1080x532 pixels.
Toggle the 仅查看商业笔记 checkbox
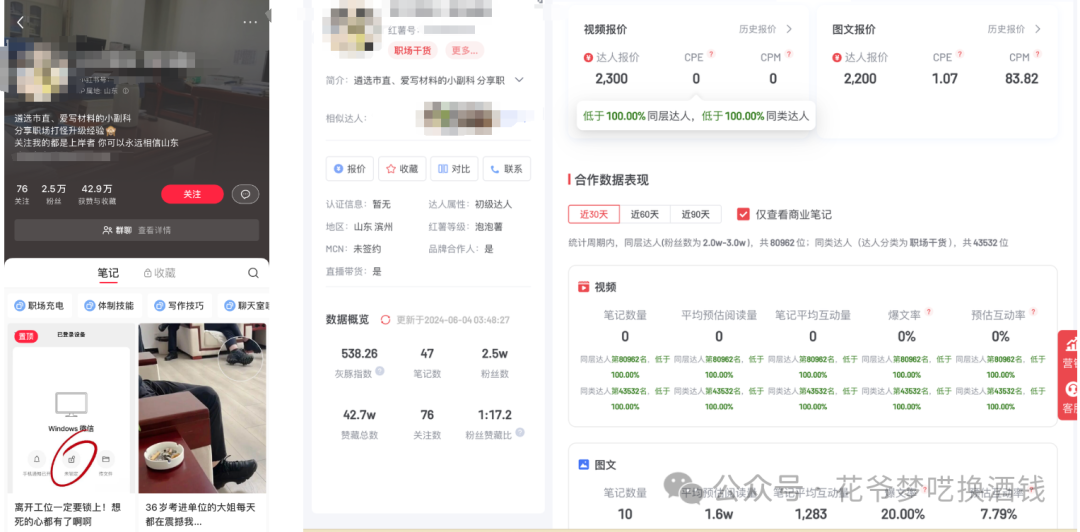point(743,214)
